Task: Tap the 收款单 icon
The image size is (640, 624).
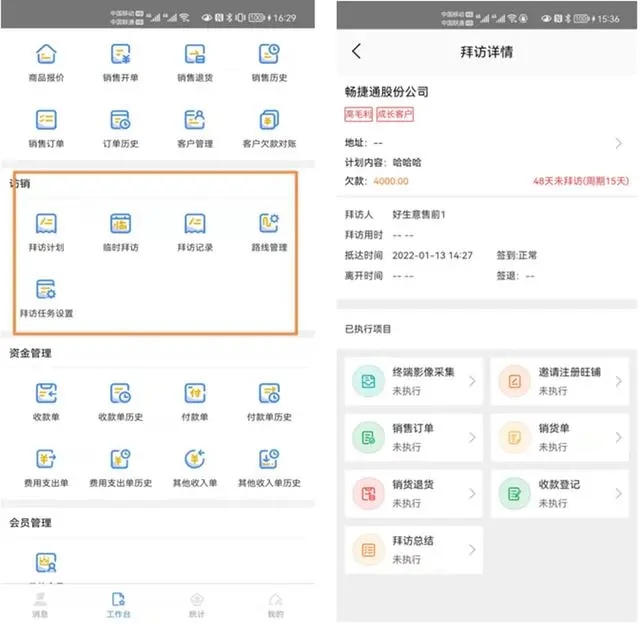Action: coord(46,393)
